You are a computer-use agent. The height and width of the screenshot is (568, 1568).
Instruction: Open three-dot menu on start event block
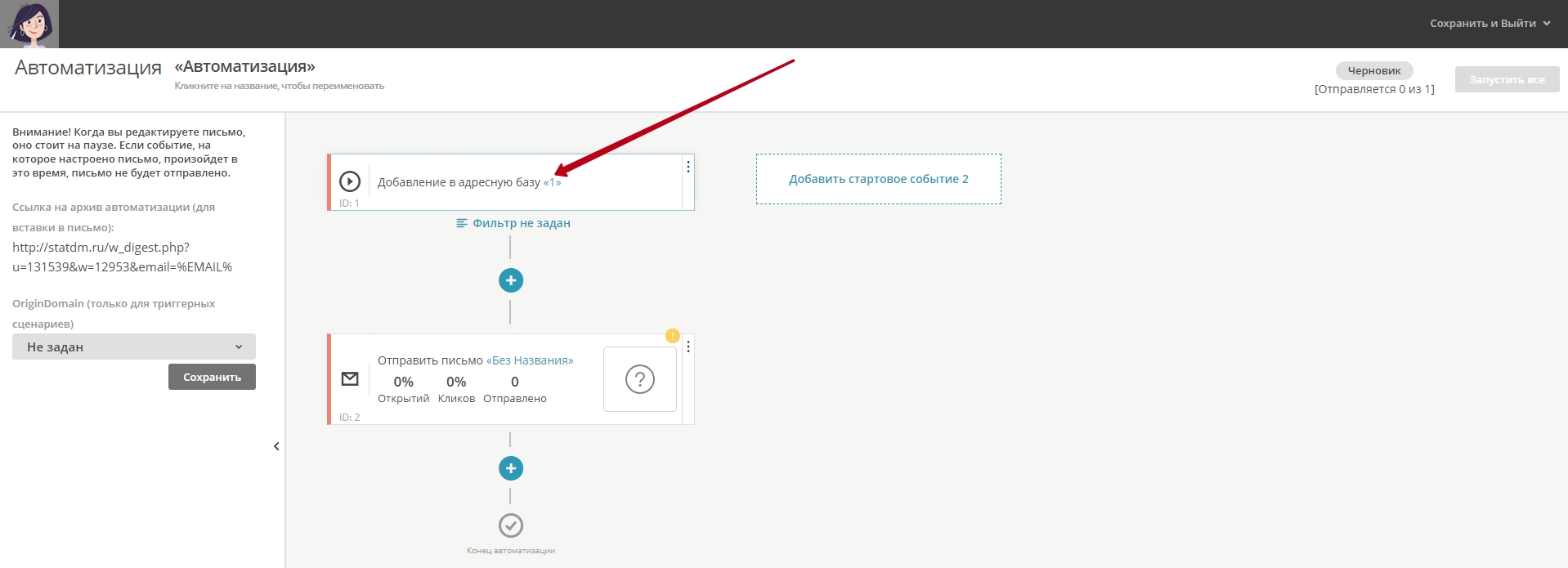pyautogui.click(x=688, y=167)
